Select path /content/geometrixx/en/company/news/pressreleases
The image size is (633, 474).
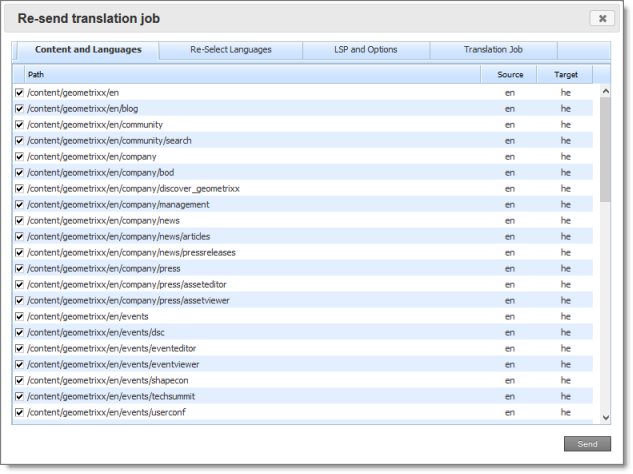131,252
